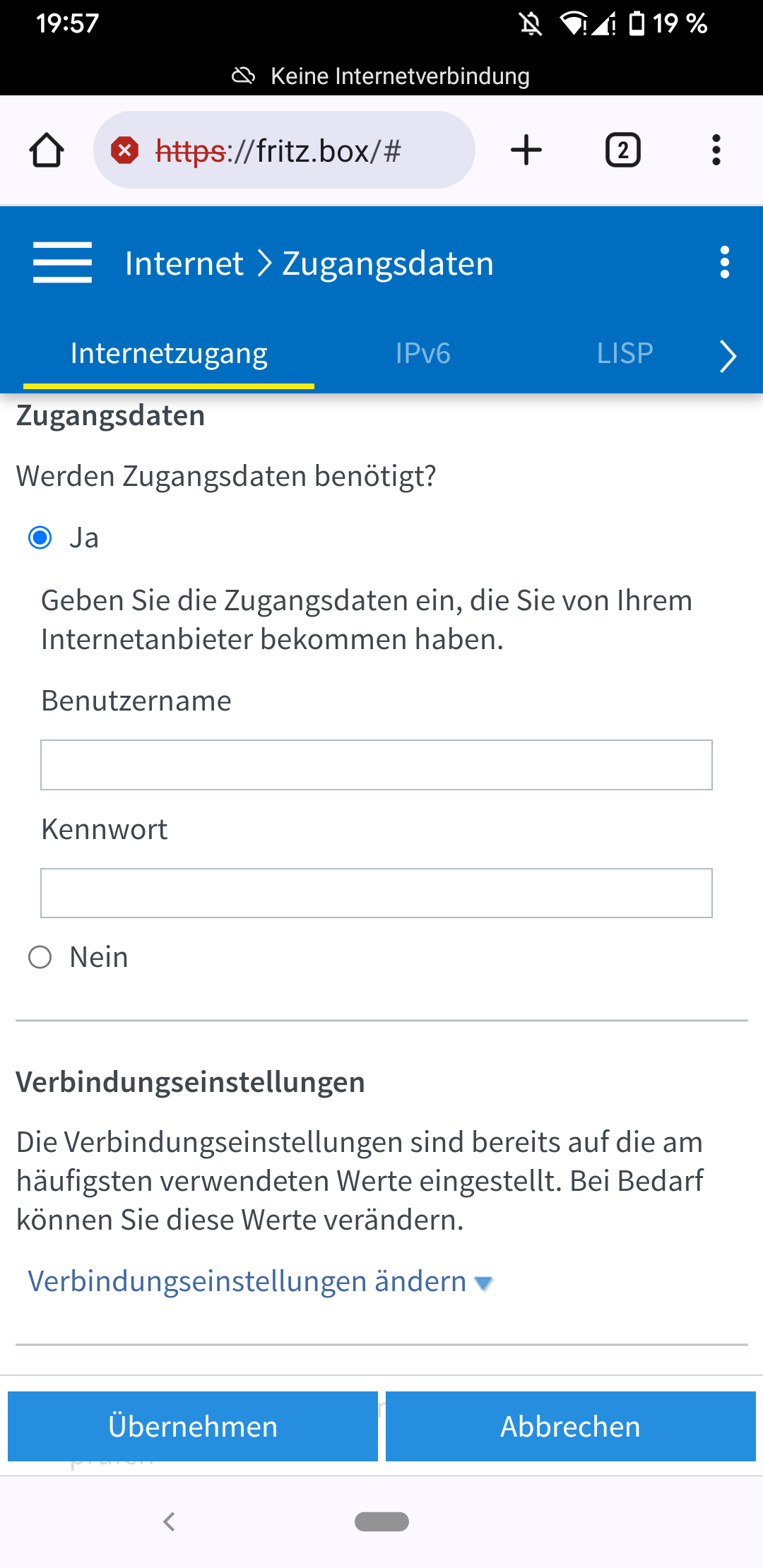The width and height of the screenshot is (763, 1568).
Task: Select the Nein radio button
Action: 41,957
